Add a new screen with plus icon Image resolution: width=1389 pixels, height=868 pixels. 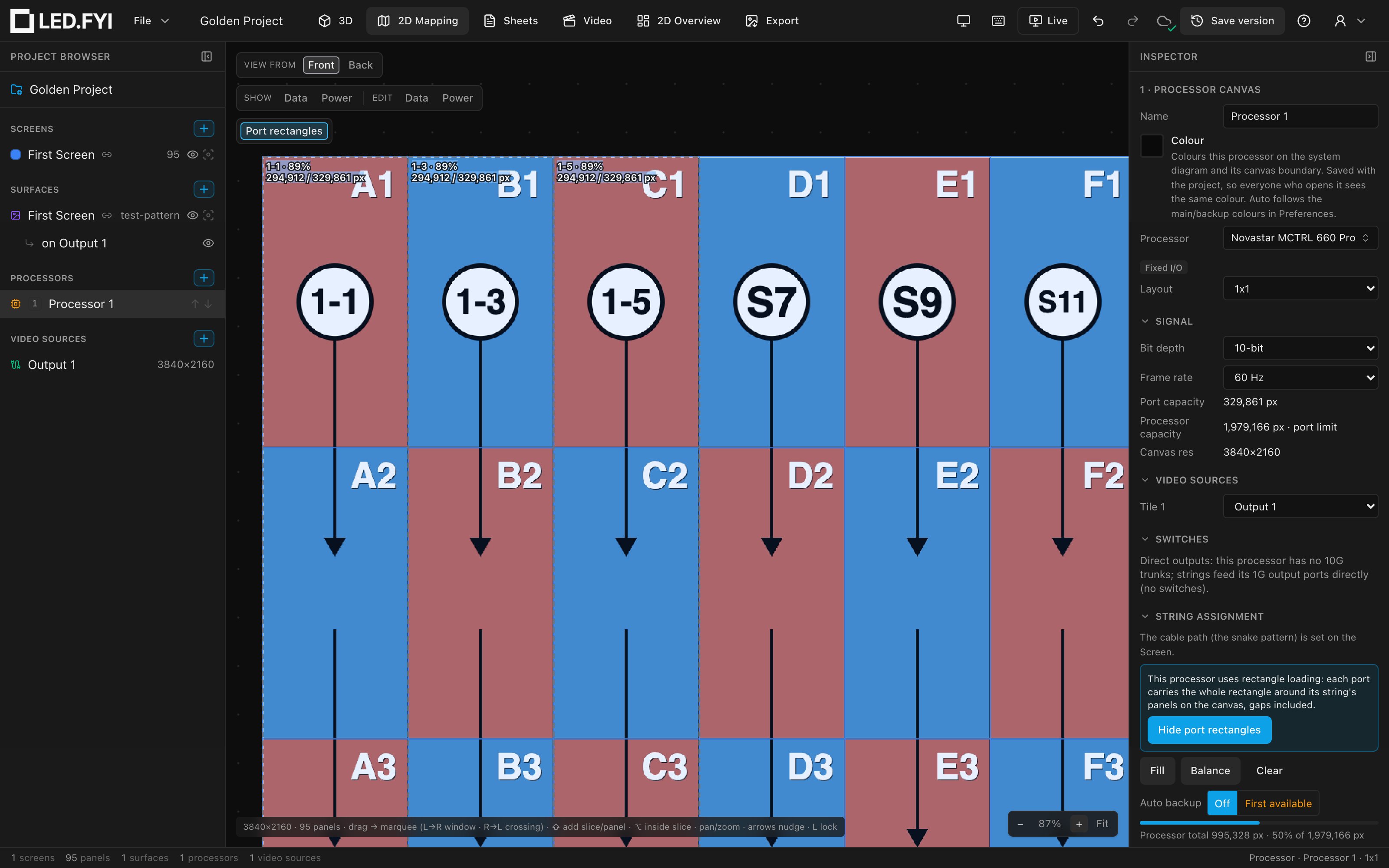[204, 128]
